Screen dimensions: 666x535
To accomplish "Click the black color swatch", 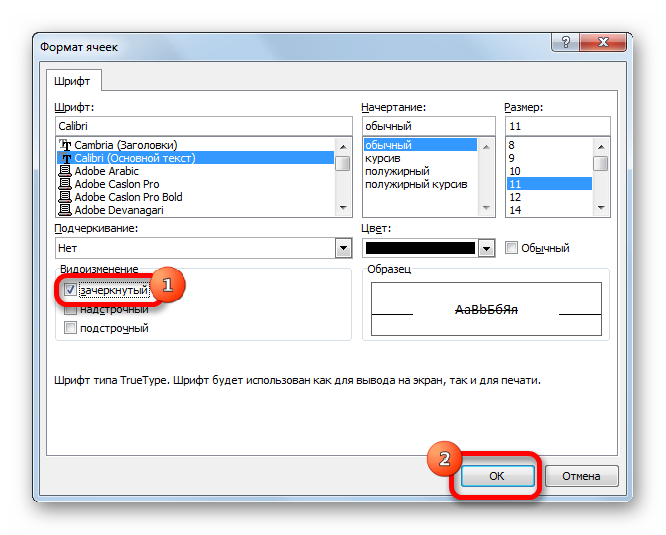I will (420, 248).
